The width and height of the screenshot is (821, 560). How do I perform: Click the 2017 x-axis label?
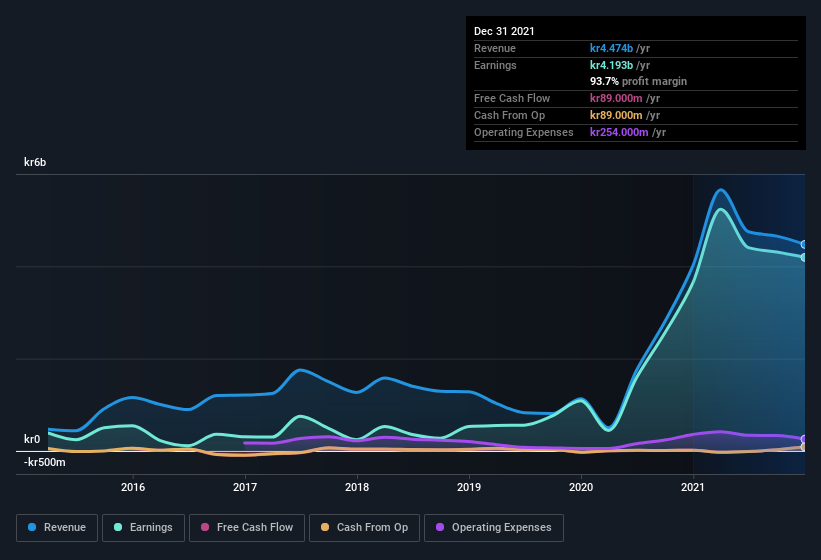click(245, 488)
